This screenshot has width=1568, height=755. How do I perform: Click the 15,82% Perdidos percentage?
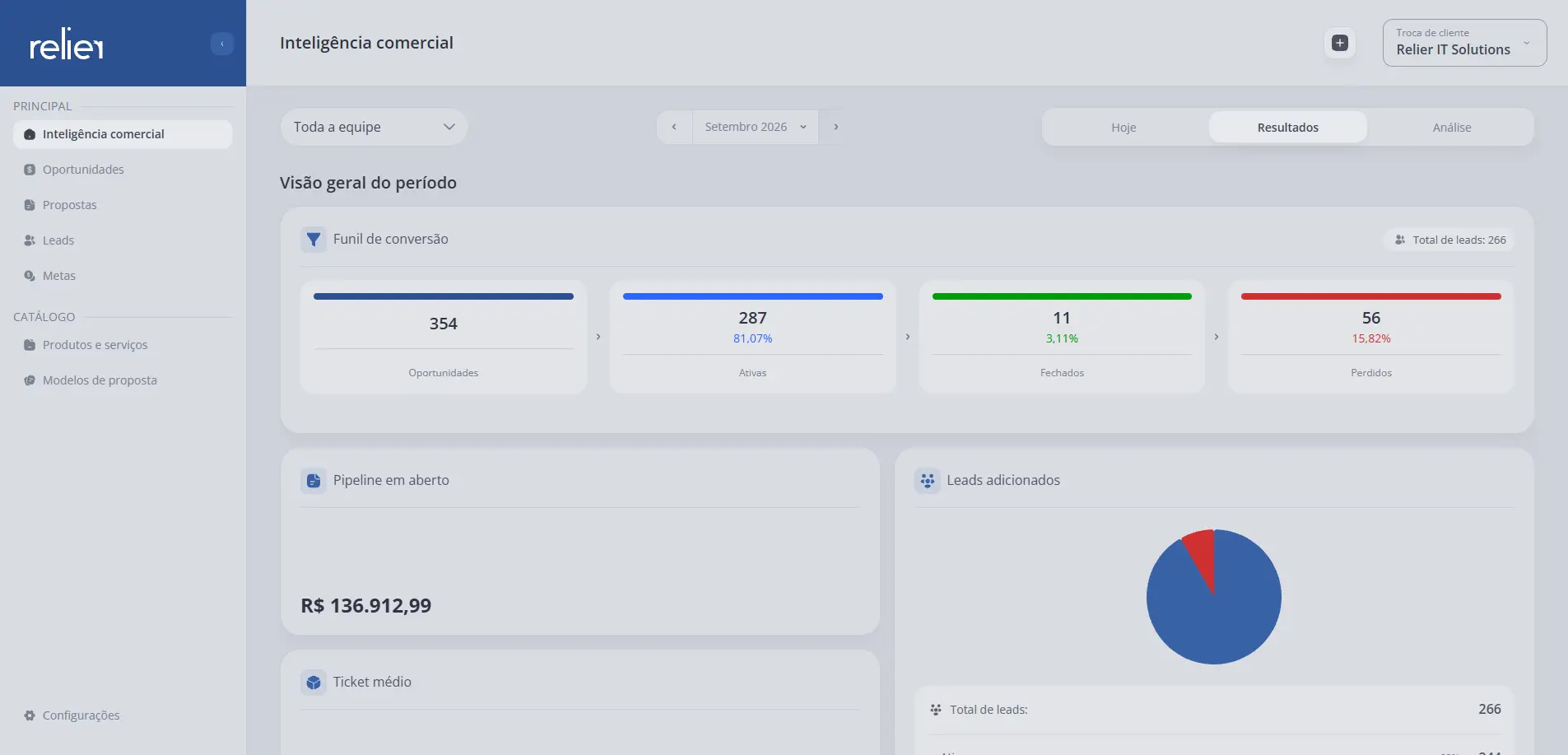(1371, 338)
